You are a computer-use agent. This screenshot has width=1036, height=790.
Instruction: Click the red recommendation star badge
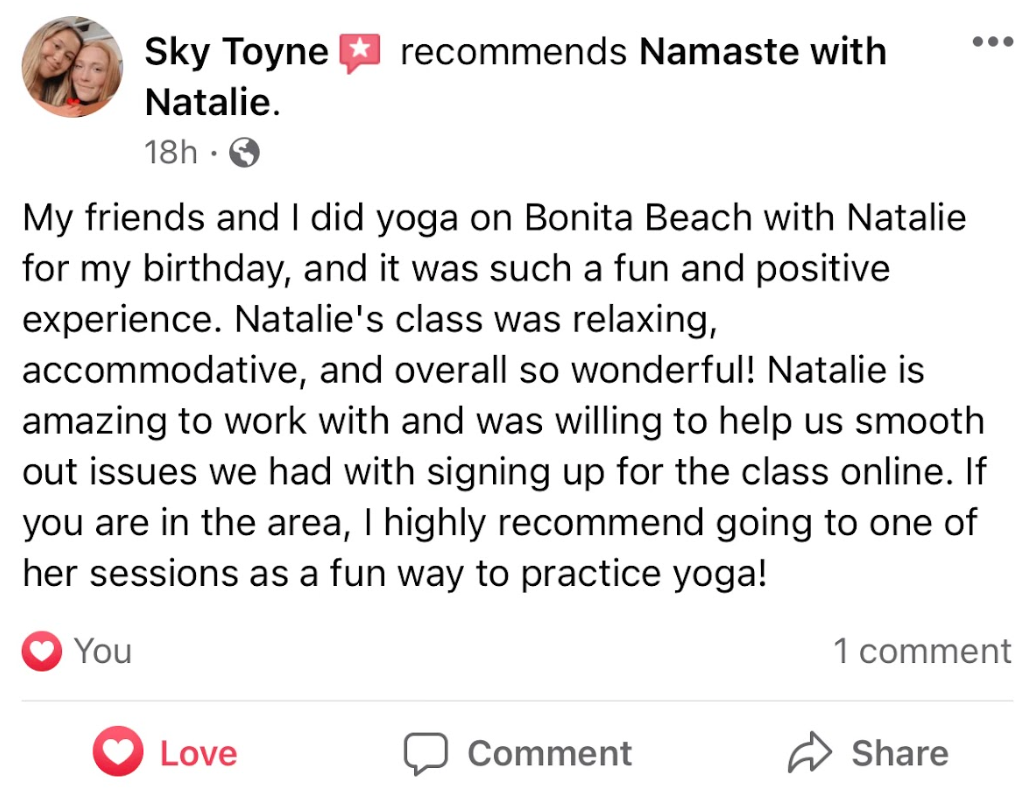(361, 53)
